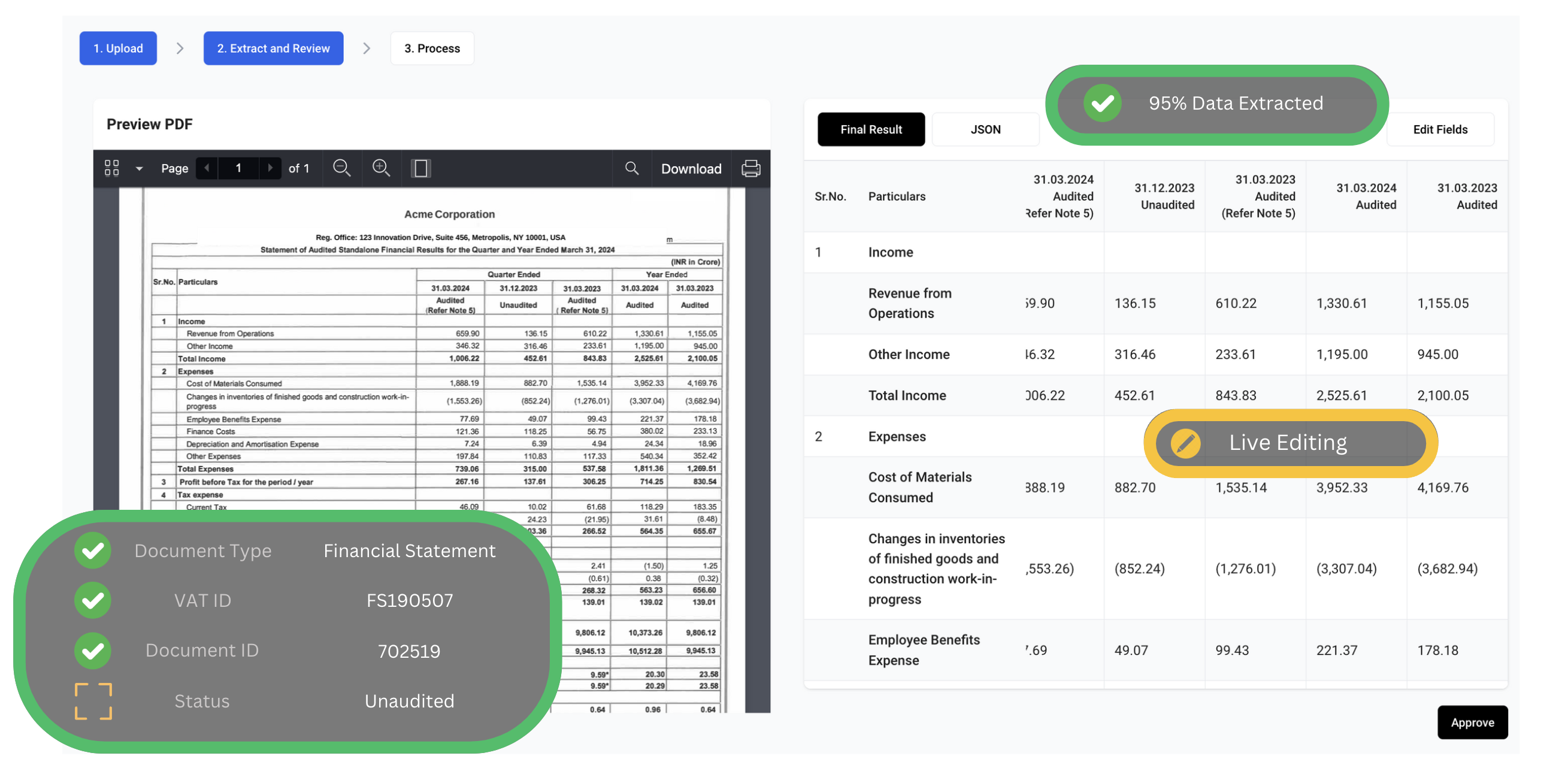
Task: Edit Other Income value 945.00
Action: (x=1438, y=355)
